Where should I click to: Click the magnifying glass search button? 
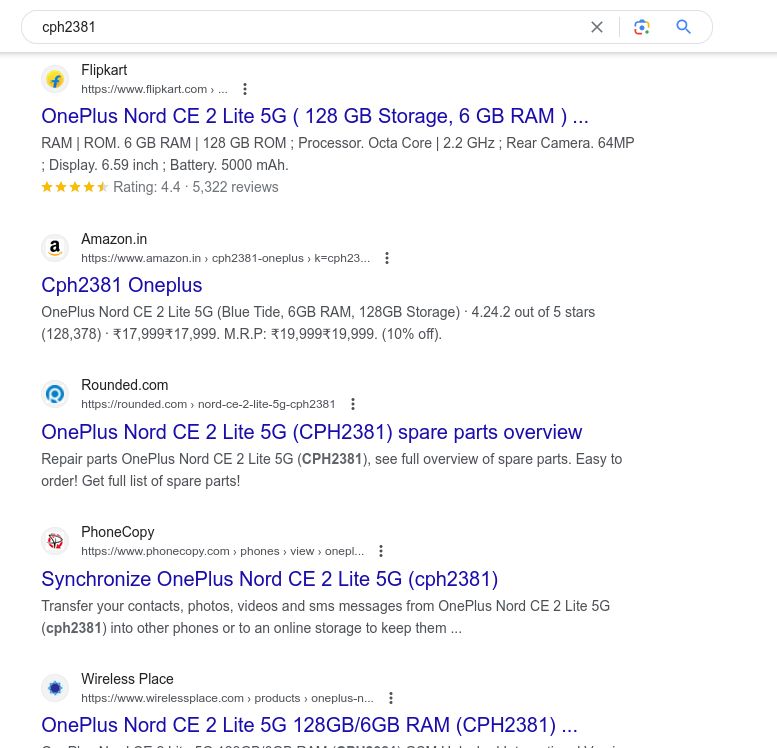tap(684, 27)
